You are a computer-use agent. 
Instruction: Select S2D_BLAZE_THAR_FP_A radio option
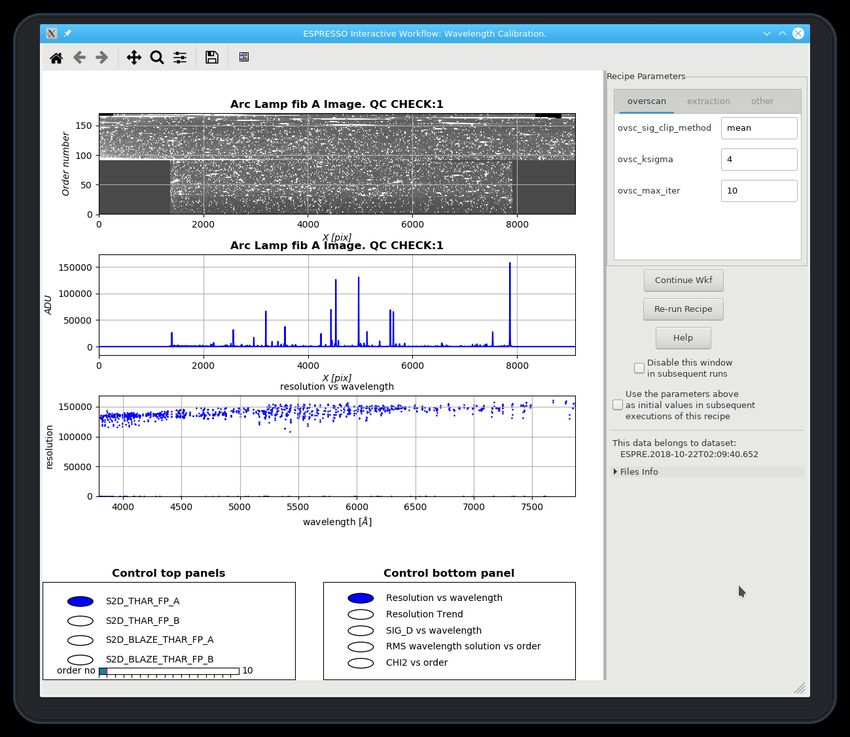[80, 640]
